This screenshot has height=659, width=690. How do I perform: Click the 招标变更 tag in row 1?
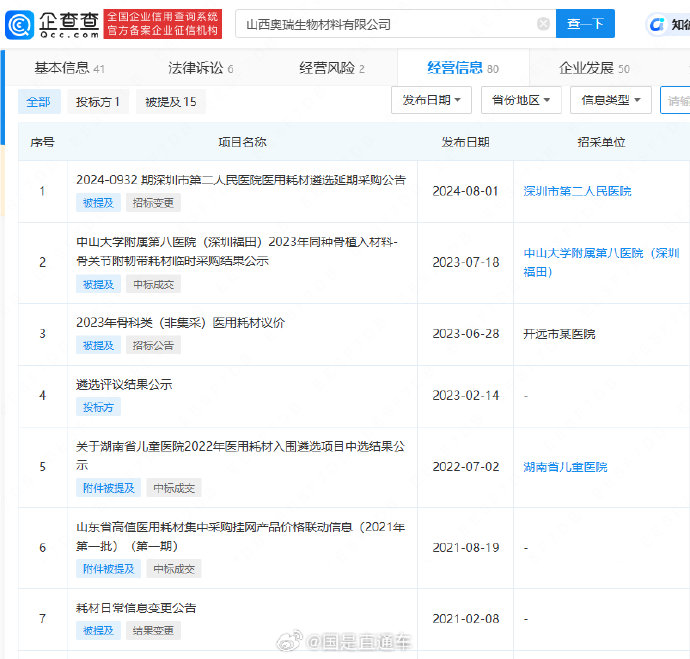pyautogui.click(x=153, y=203)
